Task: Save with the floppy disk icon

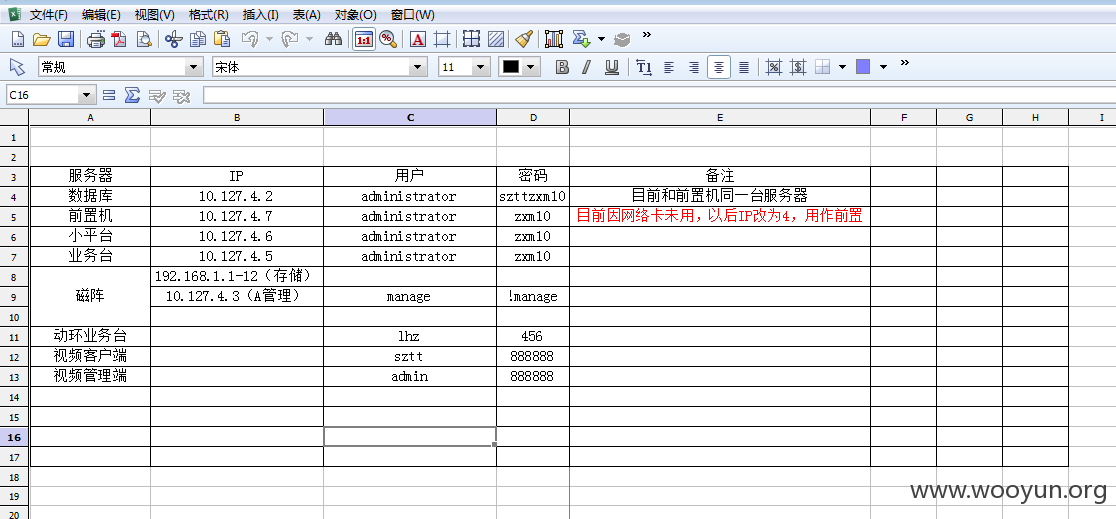Action: (x=65, y=39)
